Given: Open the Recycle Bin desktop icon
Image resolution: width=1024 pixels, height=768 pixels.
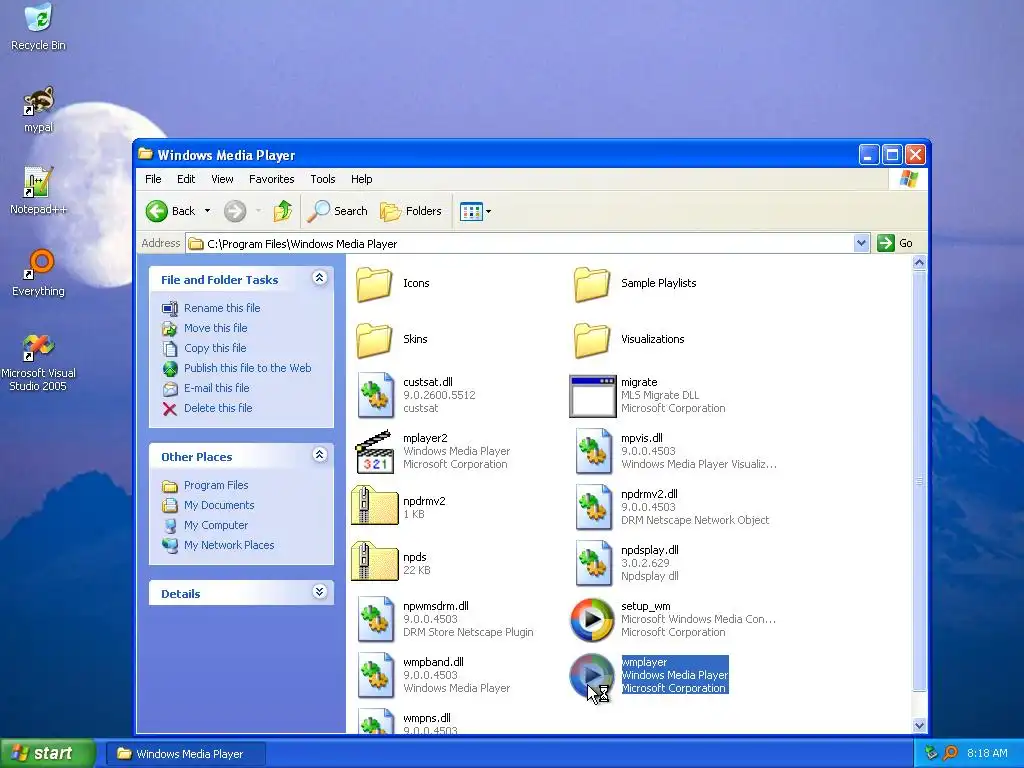Looking at the screenshot, I should (x=39, y=27).
